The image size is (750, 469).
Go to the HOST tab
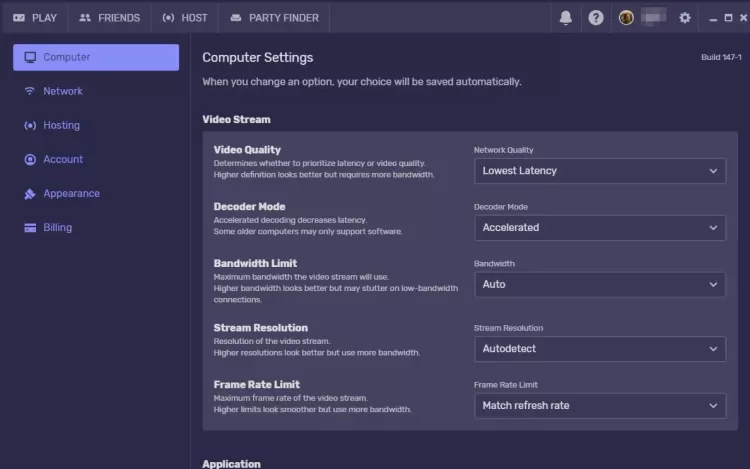(x=185, y=18)
